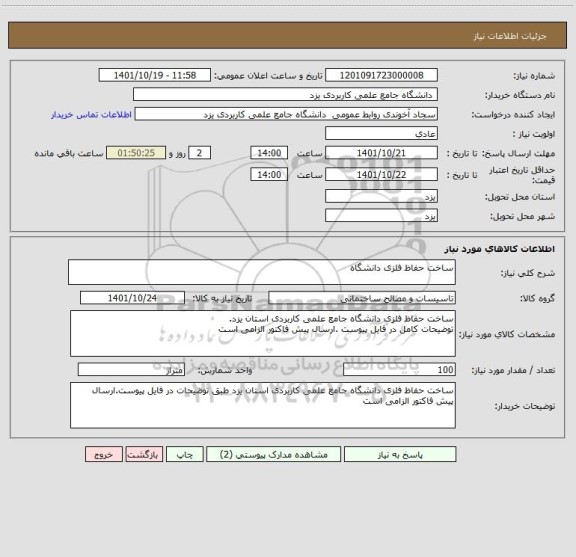Click the label نام دستگاه خریدار
Screen dimensions: 576x557
[520, 95]
